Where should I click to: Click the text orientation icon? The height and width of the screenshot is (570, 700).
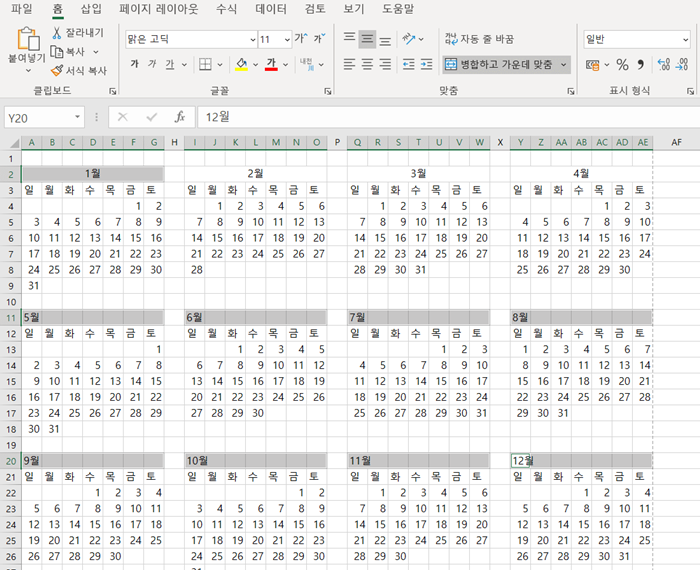pos(408,39)
